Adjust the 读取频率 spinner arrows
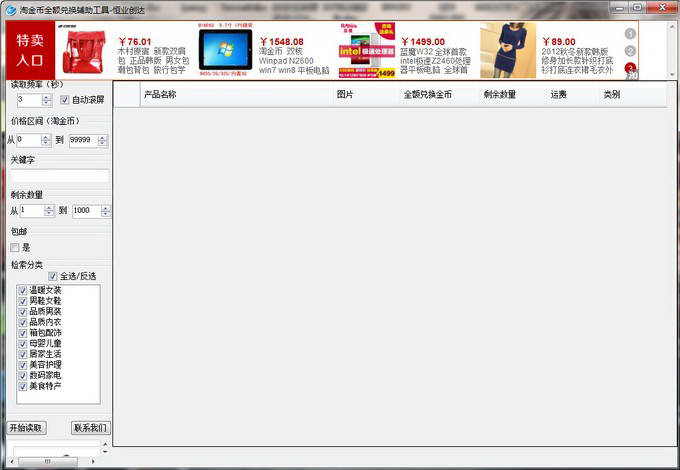Screen dimensions: 680x470 point(46,100)
